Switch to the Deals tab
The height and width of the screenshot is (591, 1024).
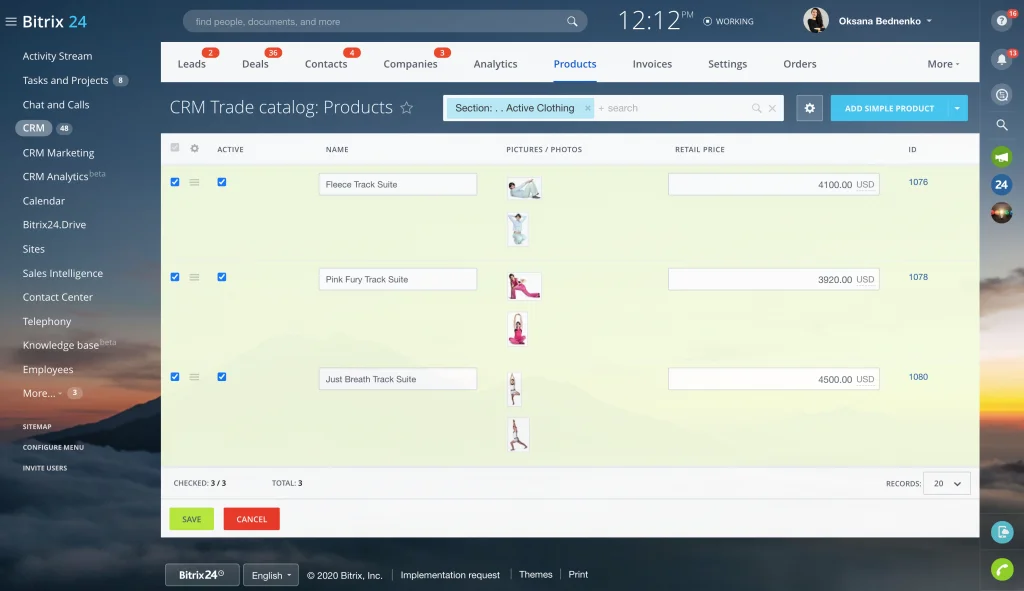coord(255,64)
